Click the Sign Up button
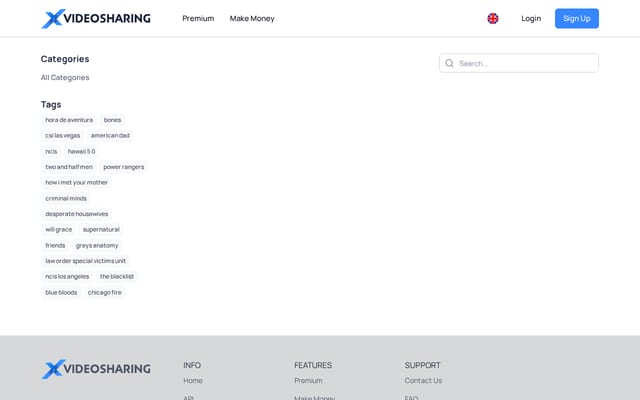This screenshot has height=400, width=640. point(577,18)
